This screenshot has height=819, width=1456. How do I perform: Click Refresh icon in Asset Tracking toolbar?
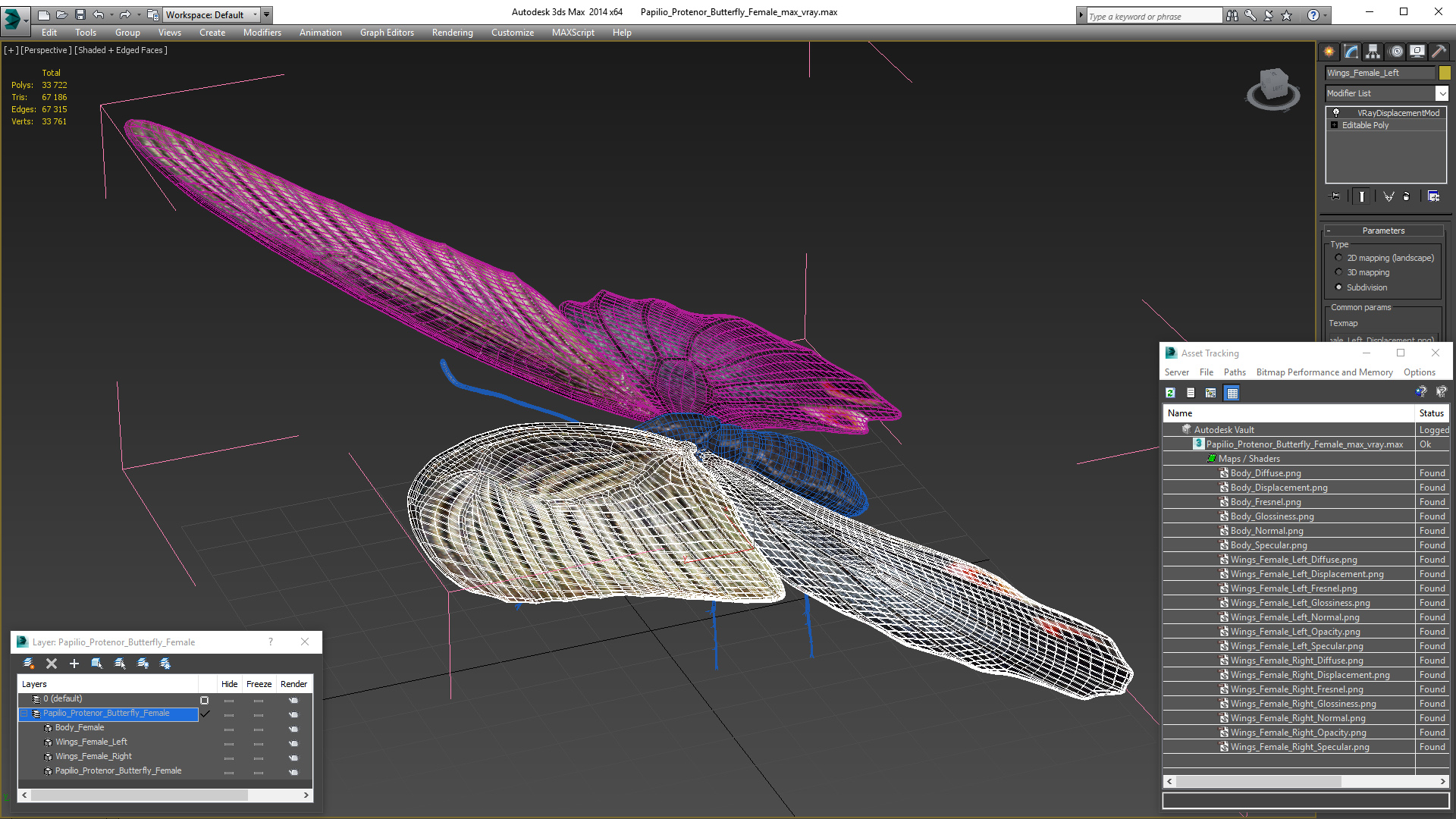click(1170, 393)
